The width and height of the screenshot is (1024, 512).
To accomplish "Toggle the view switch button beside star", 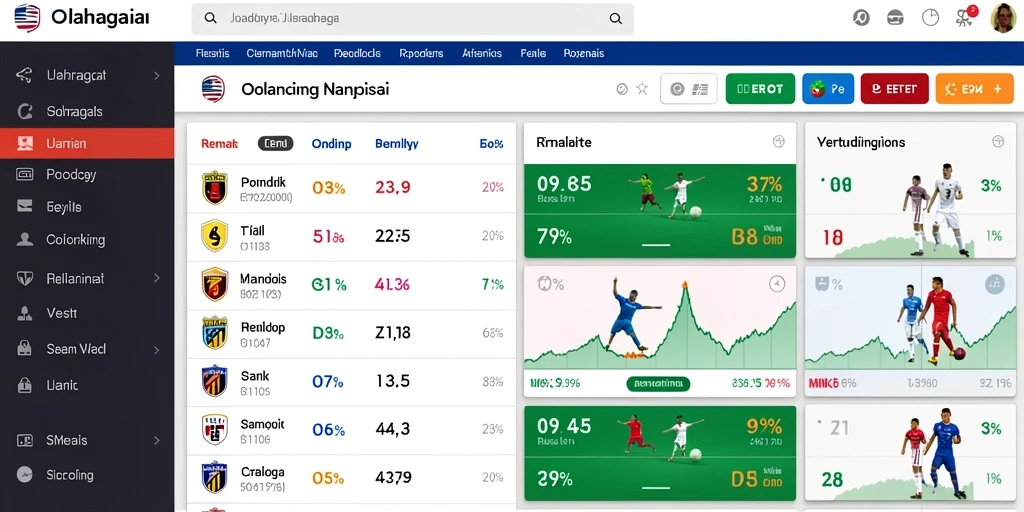I will pos(688,89).
